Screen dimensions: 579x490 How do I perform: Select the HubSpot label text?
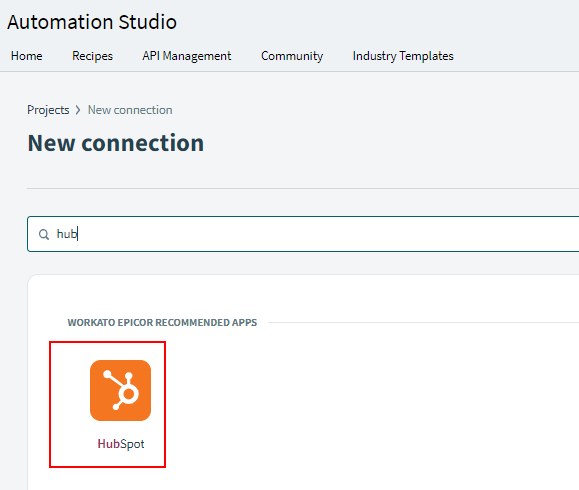coord(121,444)
